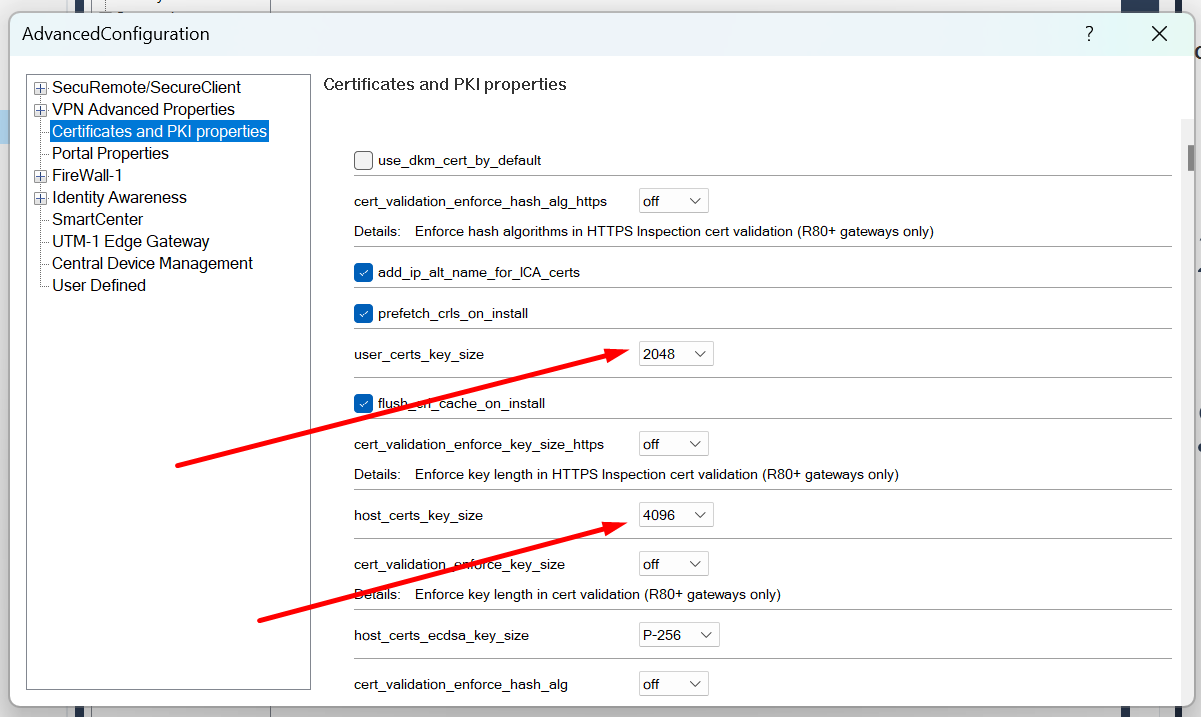Viewport: 1201px width, 717px height.
Task: Select Portal Properties in the tree
Action: (110, 153)
